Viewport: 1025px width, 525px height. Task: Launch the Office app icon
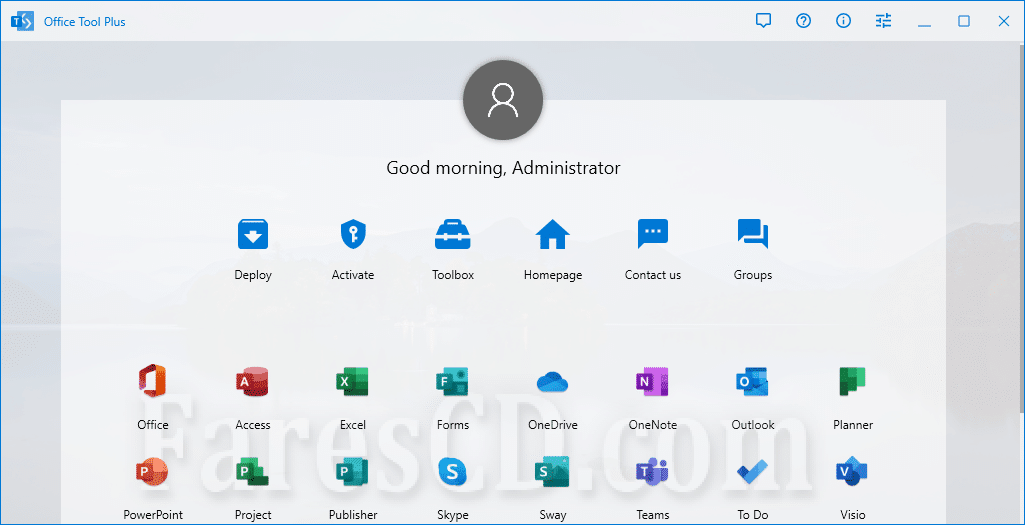[153, 381]
